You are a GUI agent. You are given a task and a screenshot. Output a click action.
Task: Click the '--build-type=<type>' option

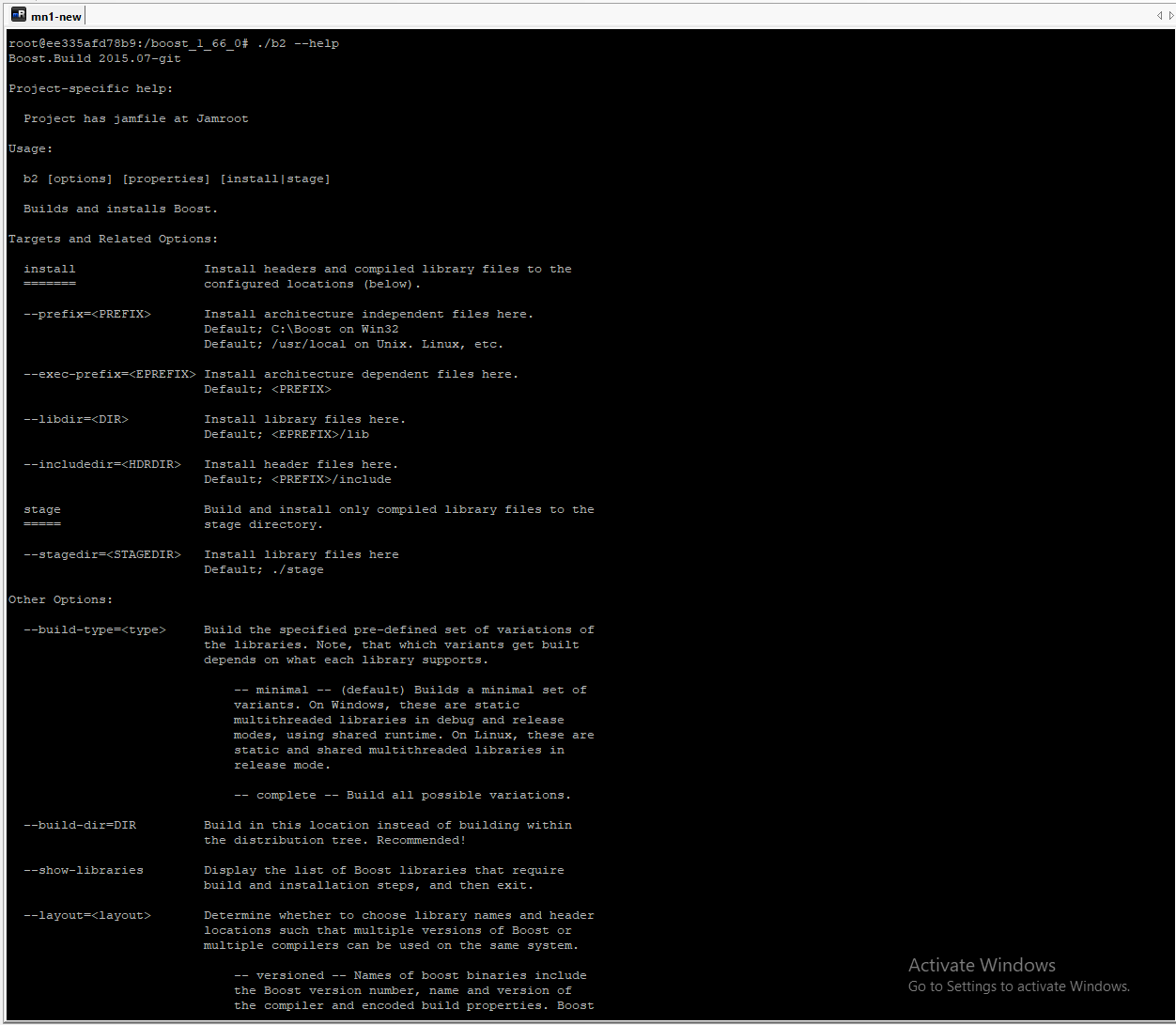(95, 629)
